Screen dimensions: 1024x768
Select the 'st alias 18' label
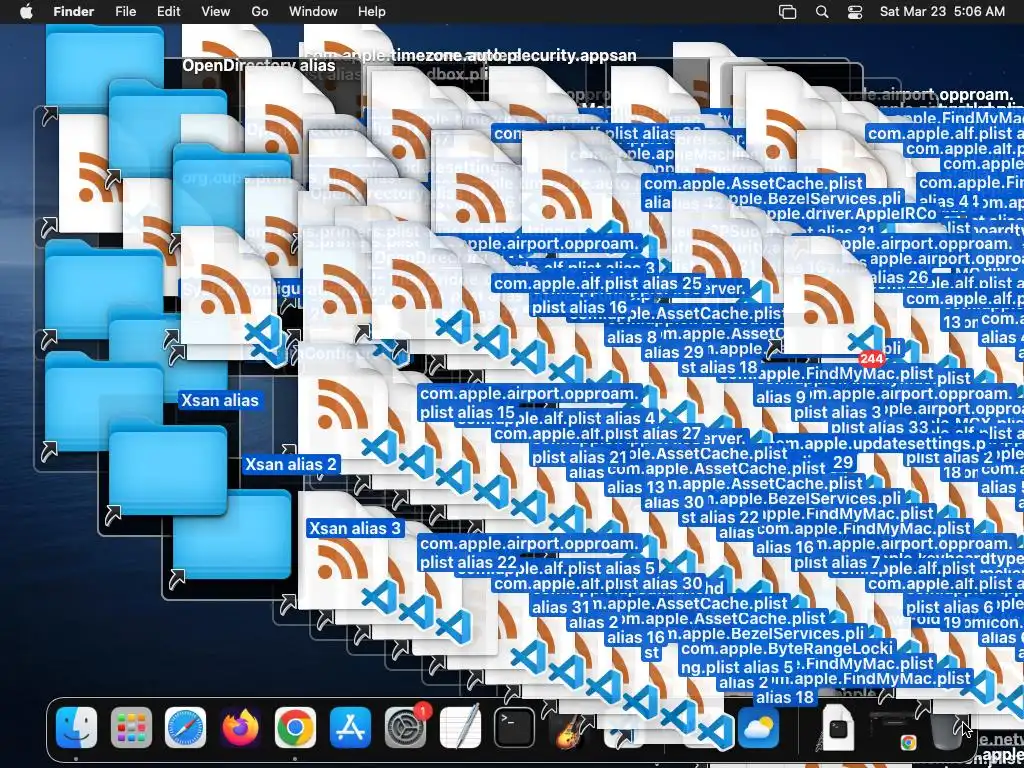coord(718,368)
